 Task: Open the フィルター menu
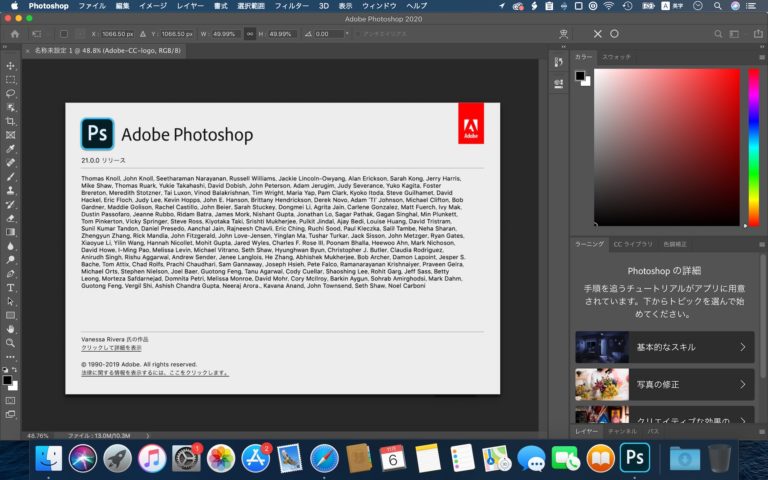[x=291, y=6]
